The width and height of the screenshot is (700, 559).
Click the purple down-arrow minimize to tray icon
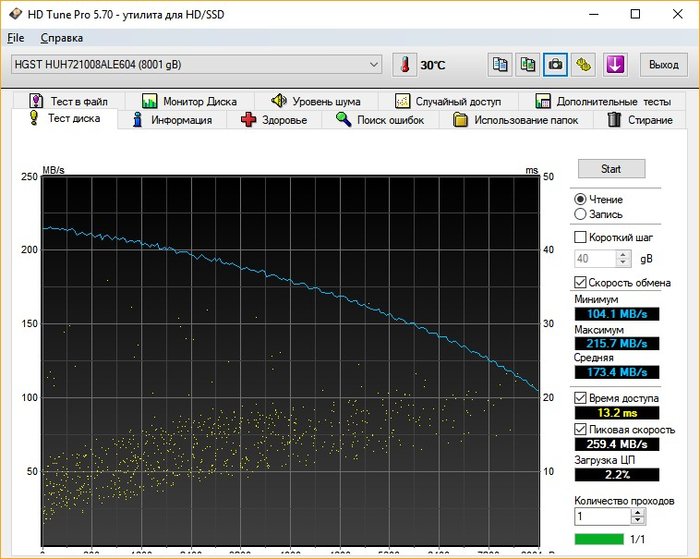coord(615,65)
